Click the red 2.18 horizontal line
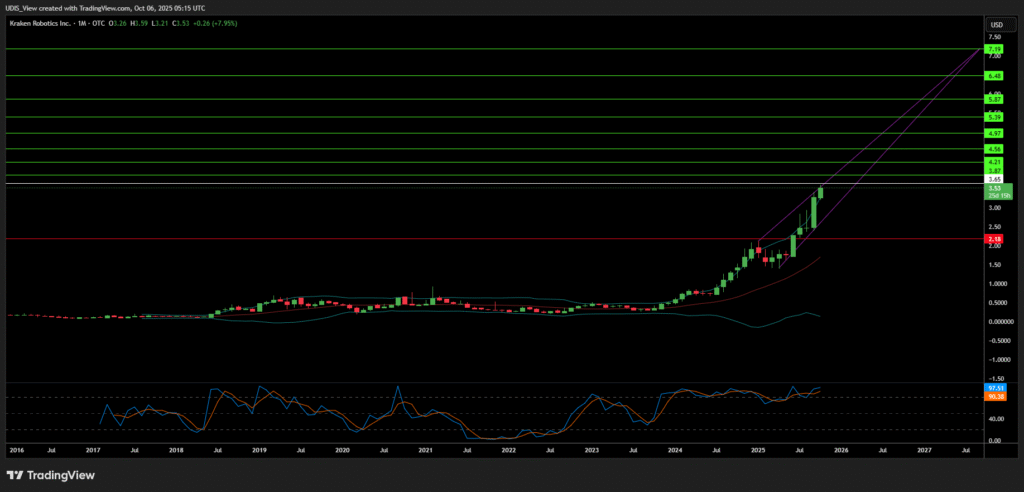This screenshot has height=492, width=1024. pyautogui.click(x=400, y=239)
